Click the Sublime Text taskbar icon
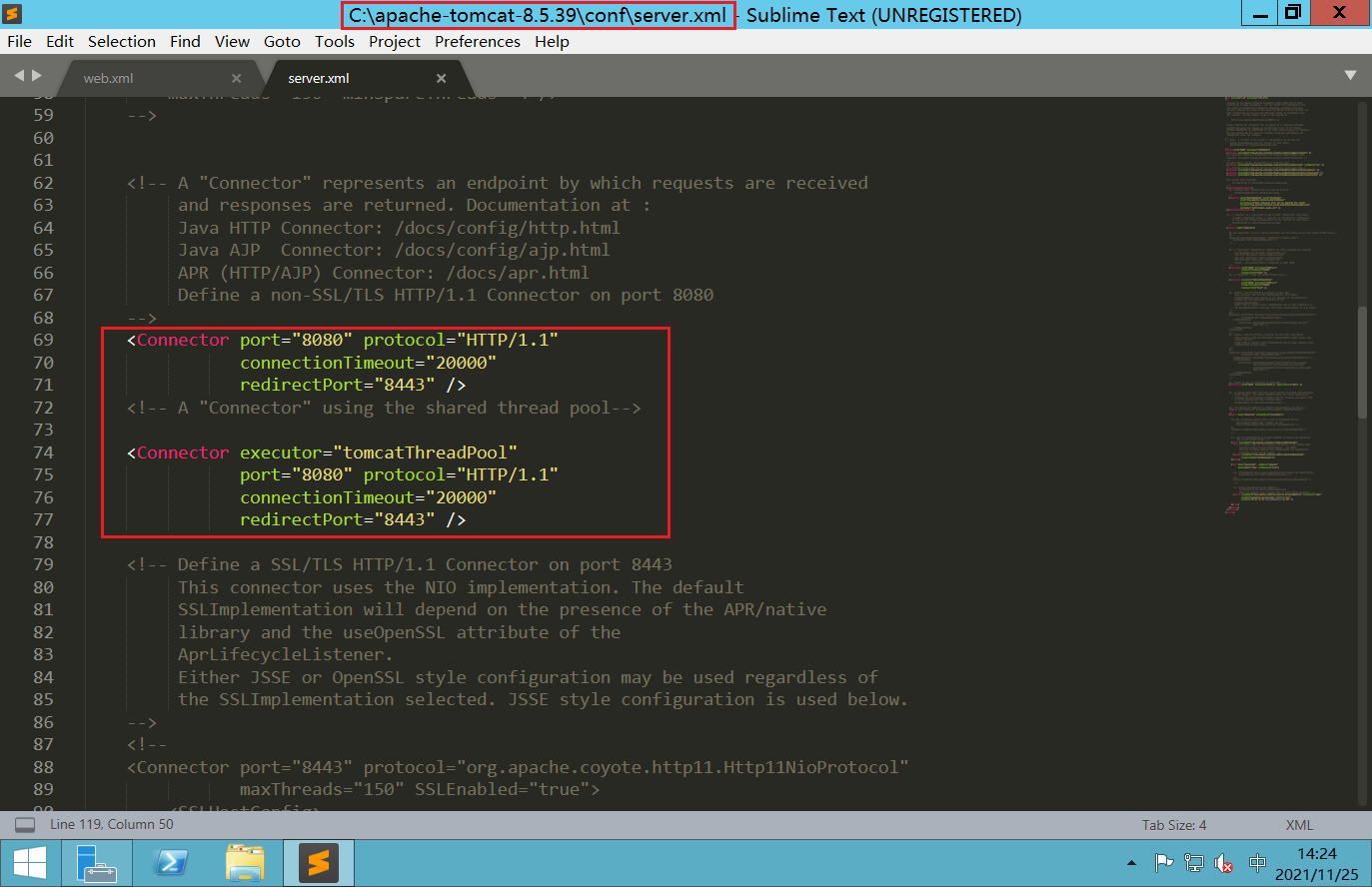Image resolution: width=1372 pixels, height=887 pixels. pos(319,863)
